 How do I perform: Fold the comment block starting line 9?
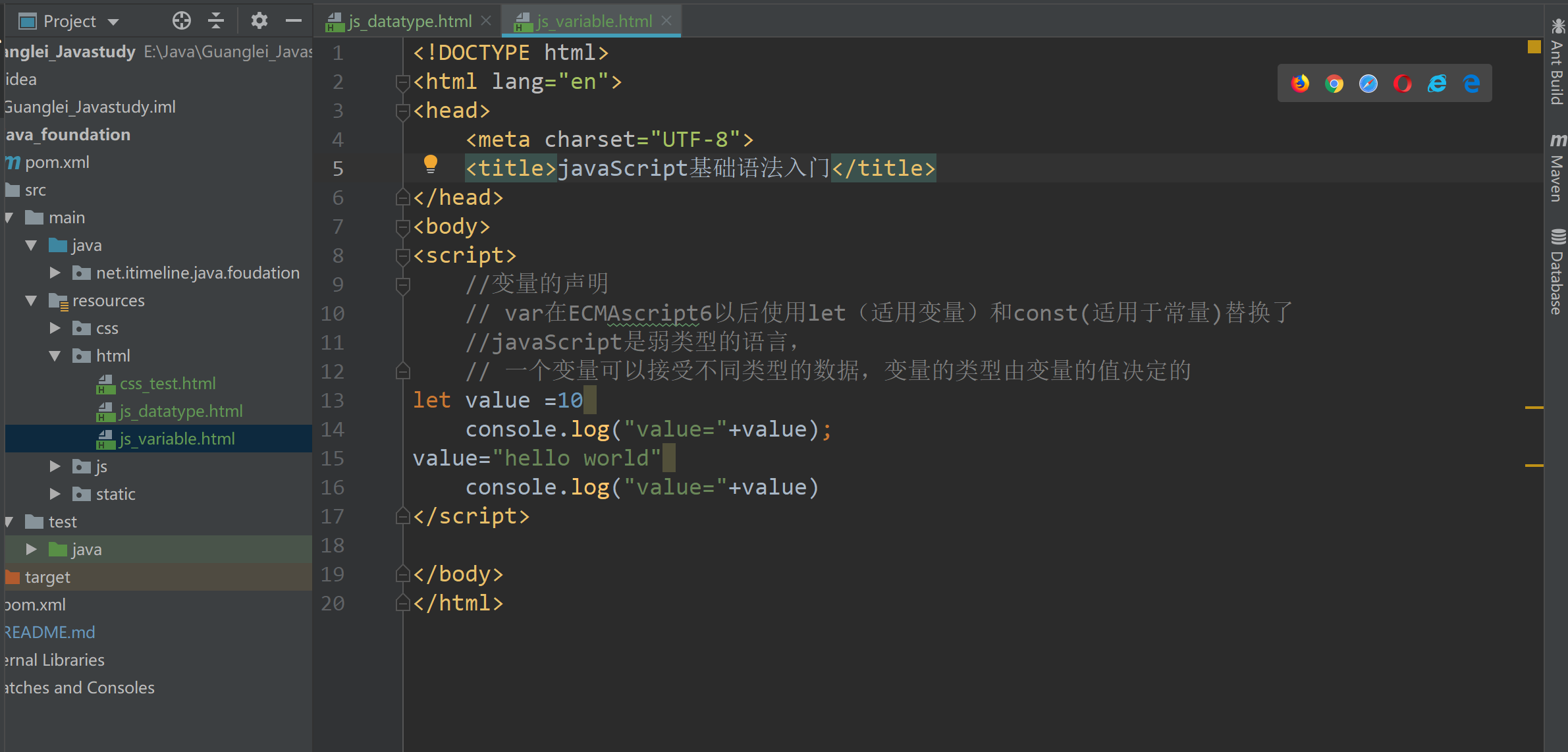point(403,285)
